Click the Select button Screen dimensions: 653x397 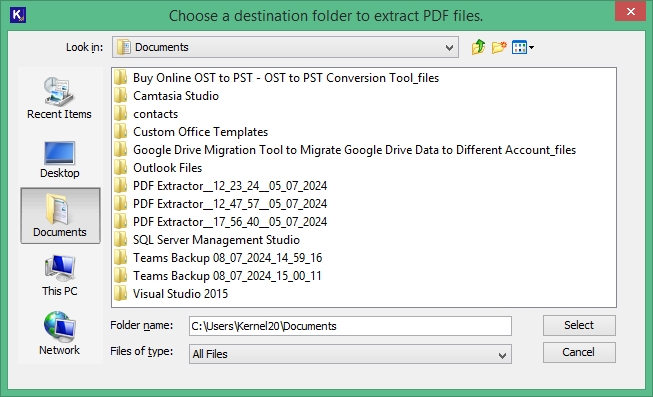[579, 325]
